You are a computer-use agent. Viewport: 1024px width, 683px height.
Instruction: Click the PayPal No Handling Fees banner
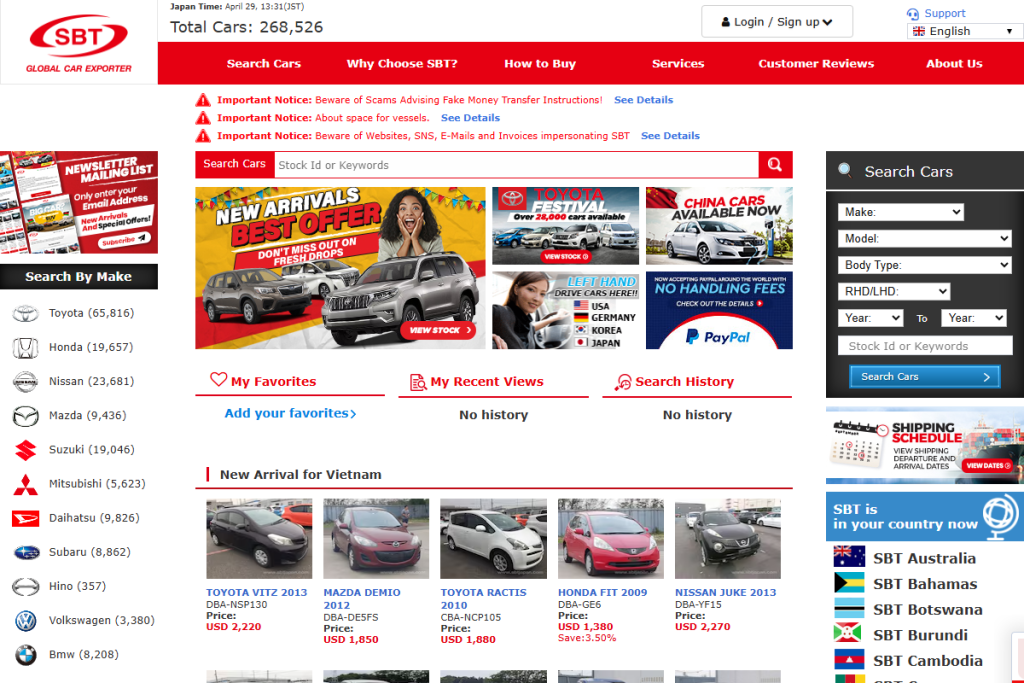point(719,310)
